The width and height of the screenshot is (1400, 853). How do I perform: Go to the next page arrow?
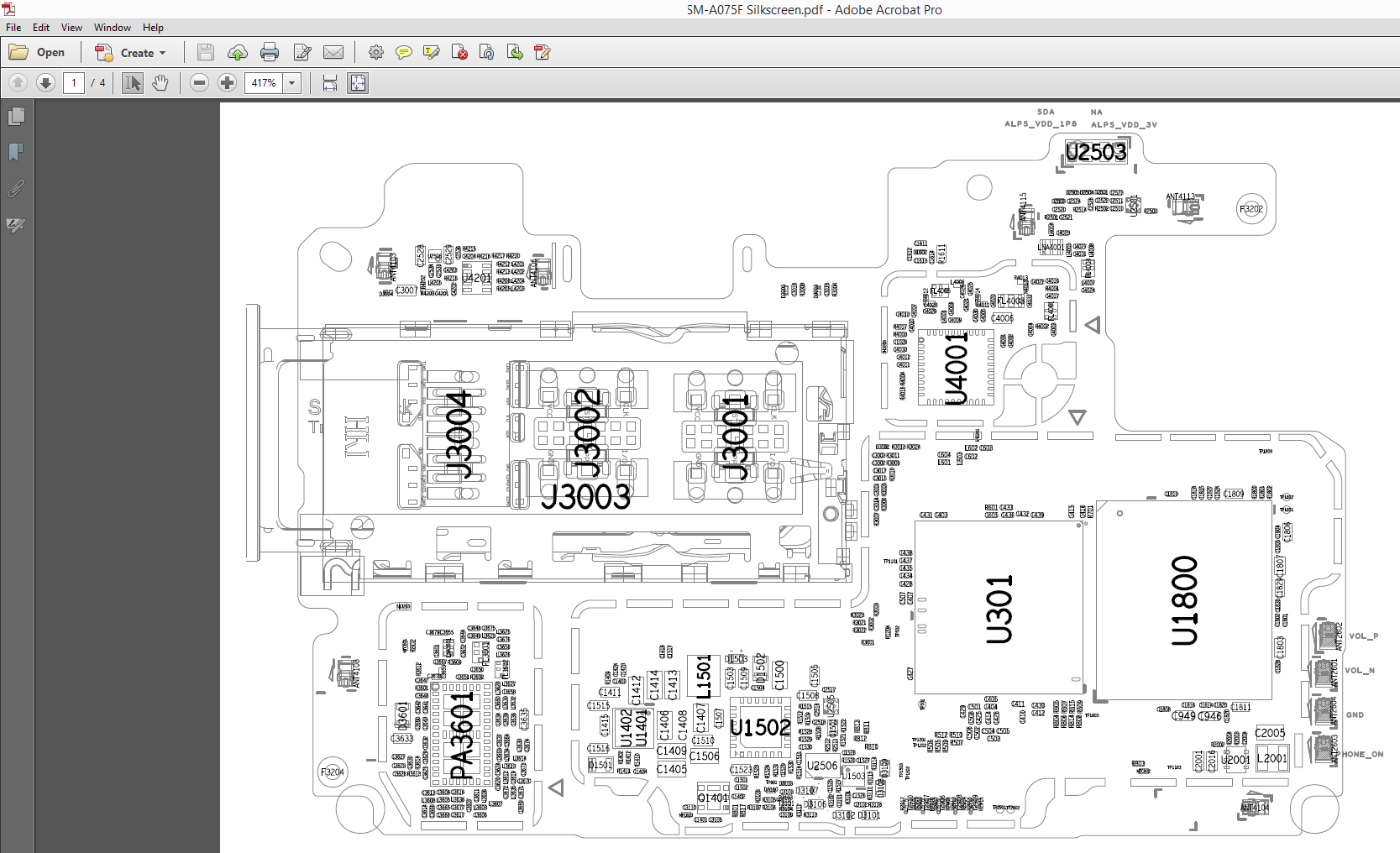pyautogui.click(x=46, y=83)
